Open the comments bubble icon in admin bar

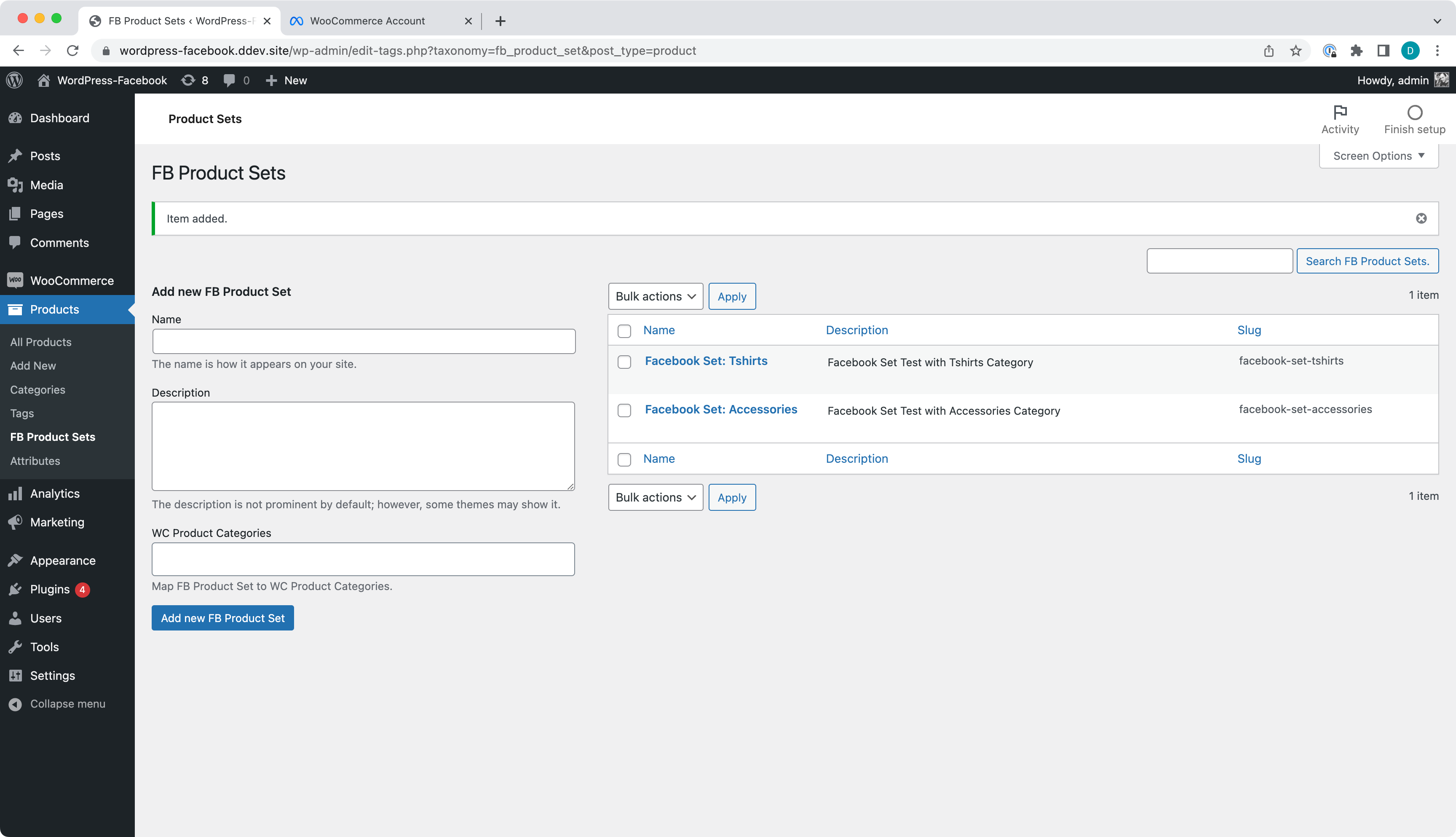point(229,80)
